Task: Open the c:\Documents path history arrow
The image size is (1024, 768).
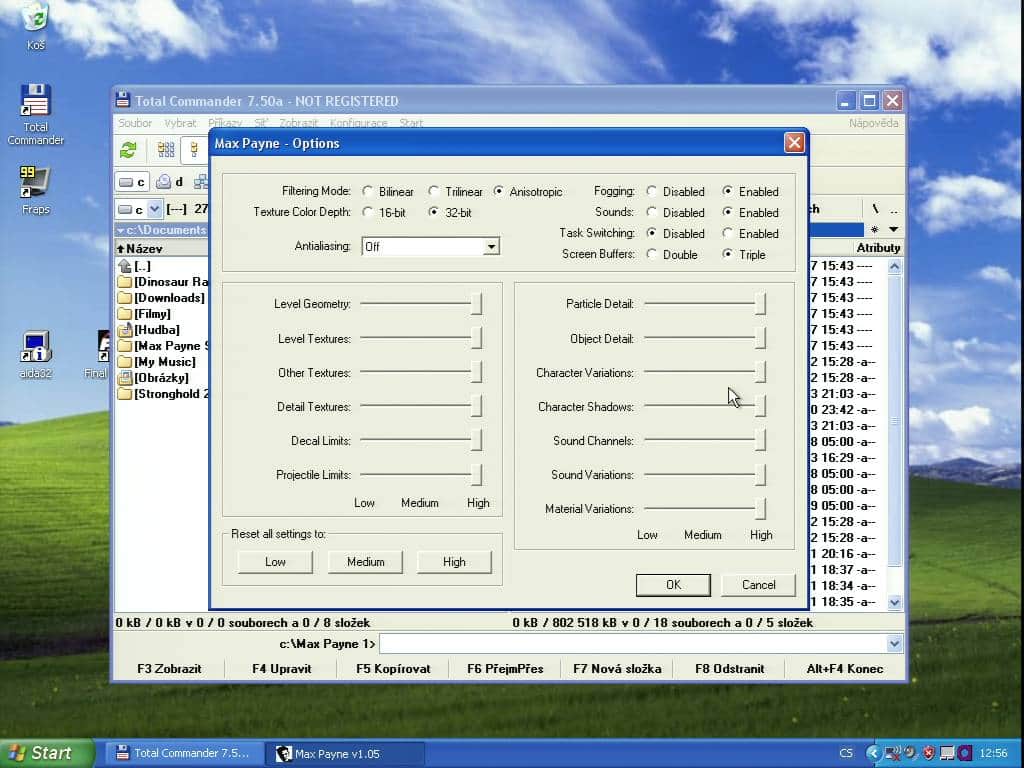Action: click(x=120, y=230)
